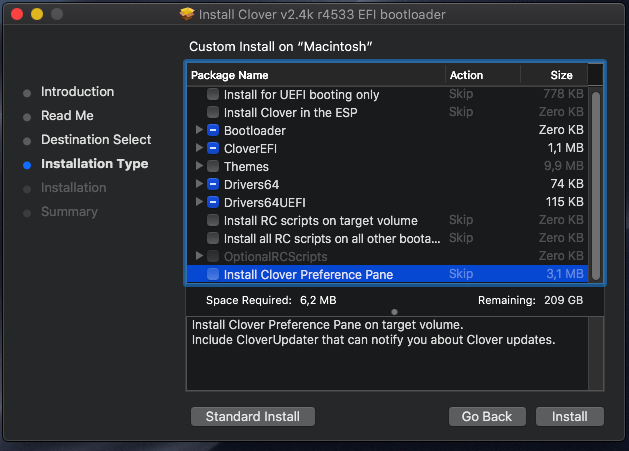Select Install RC scripts on target volume row
This screenshot has width=629, height=451.
388,220
